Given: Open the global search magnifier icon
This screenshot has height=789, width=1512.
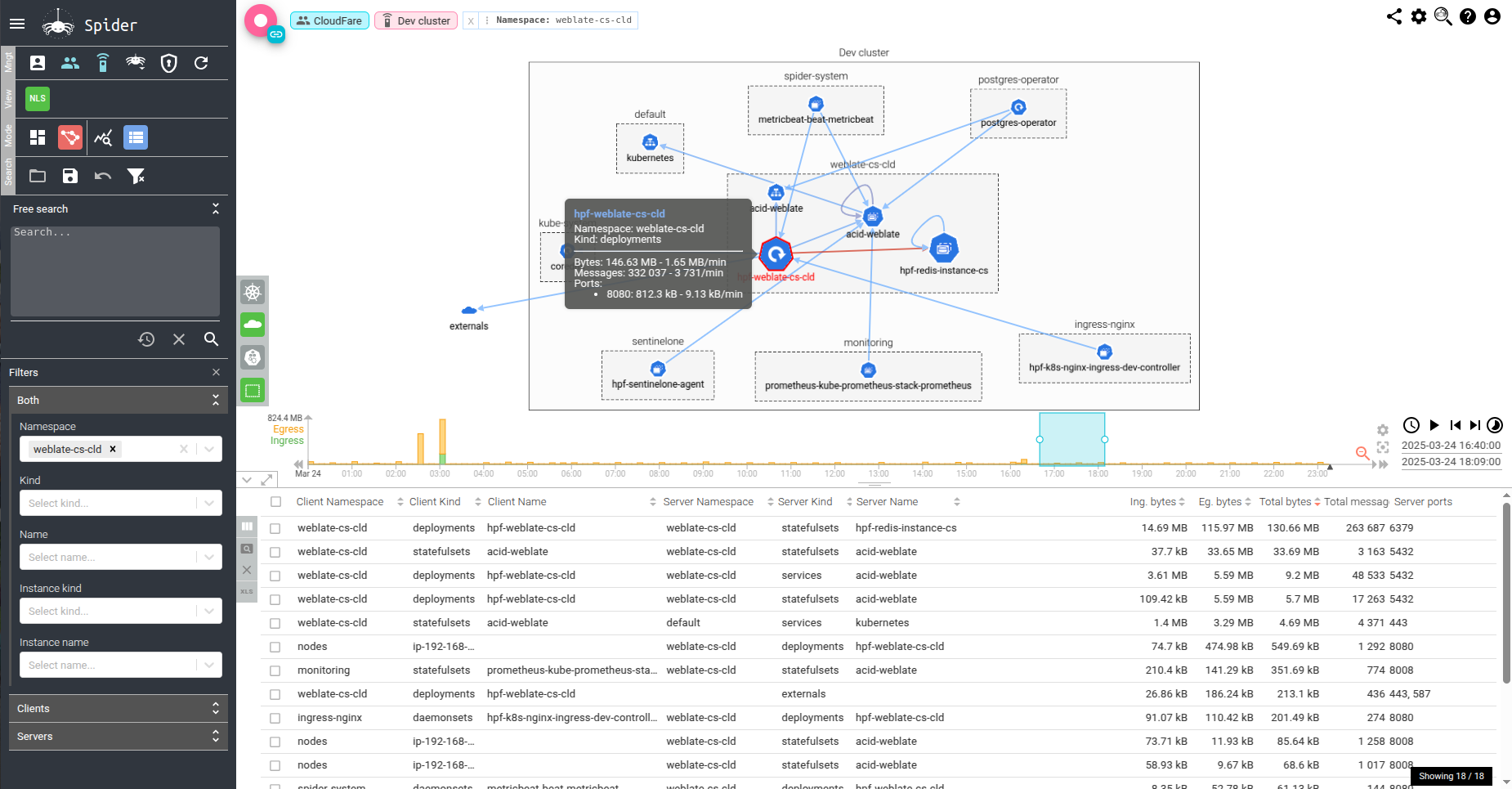Looking at the screenshot, I should (x=1443, y=16).
